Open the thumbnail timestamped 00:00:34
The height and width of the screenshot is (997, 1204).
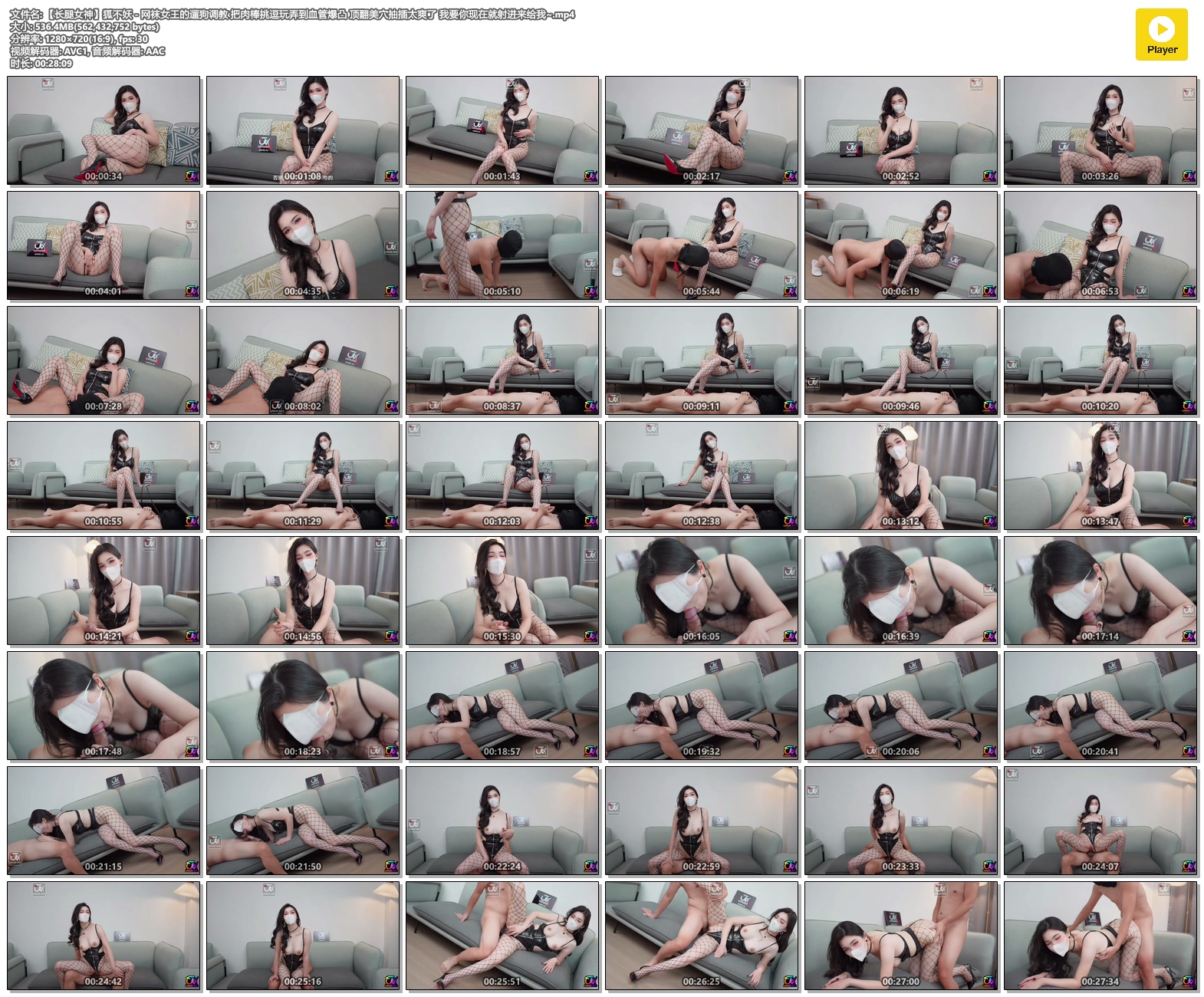coord(104,130)
